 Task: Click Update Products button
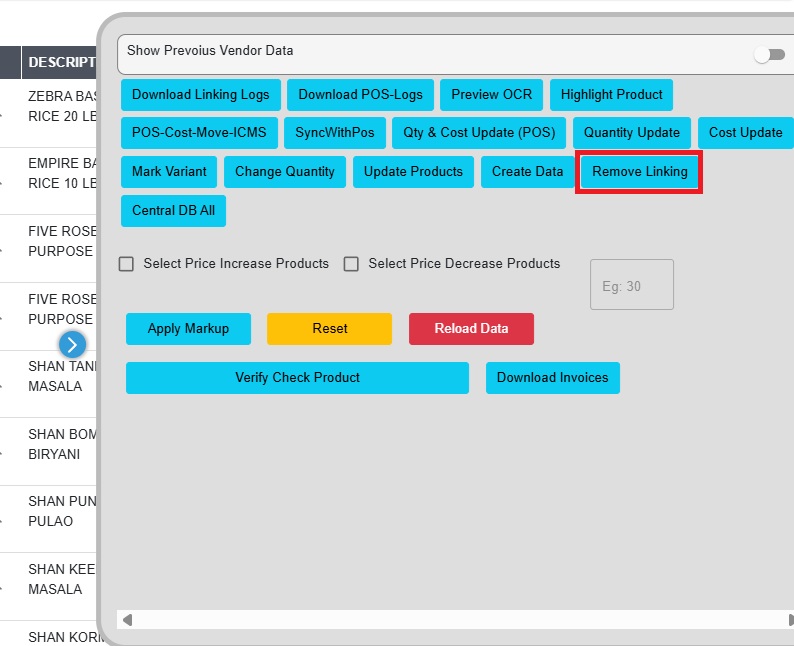[x=413, y=172]
